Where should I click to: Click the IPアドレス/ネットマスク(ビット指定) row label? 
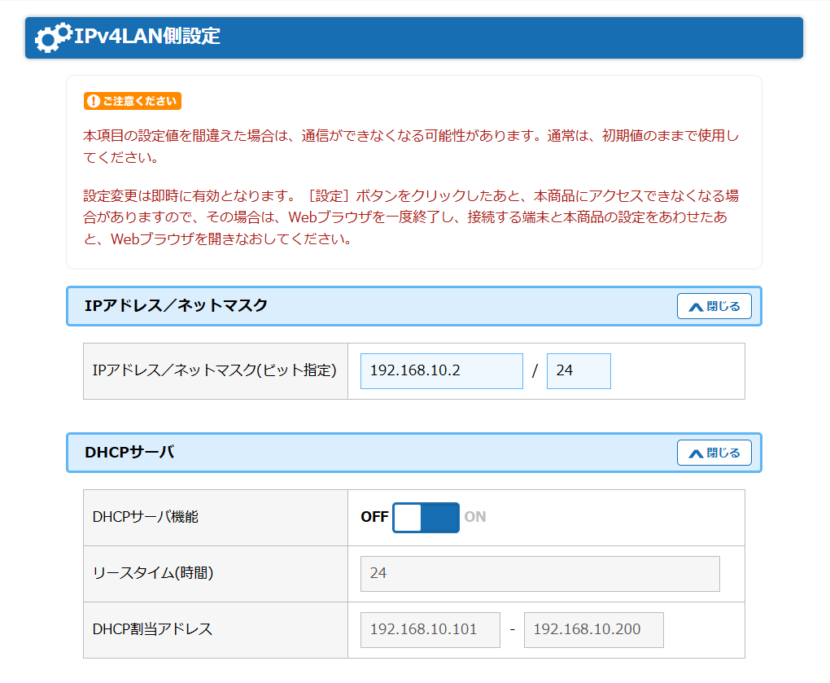214,371
